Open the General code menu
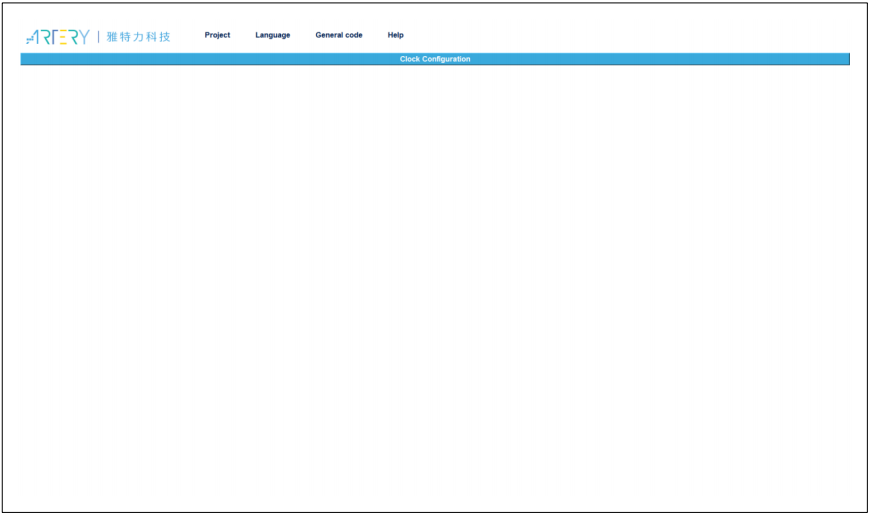Image resolution: width=870 pixels, height=515 pixels. (x=338, y=35)
